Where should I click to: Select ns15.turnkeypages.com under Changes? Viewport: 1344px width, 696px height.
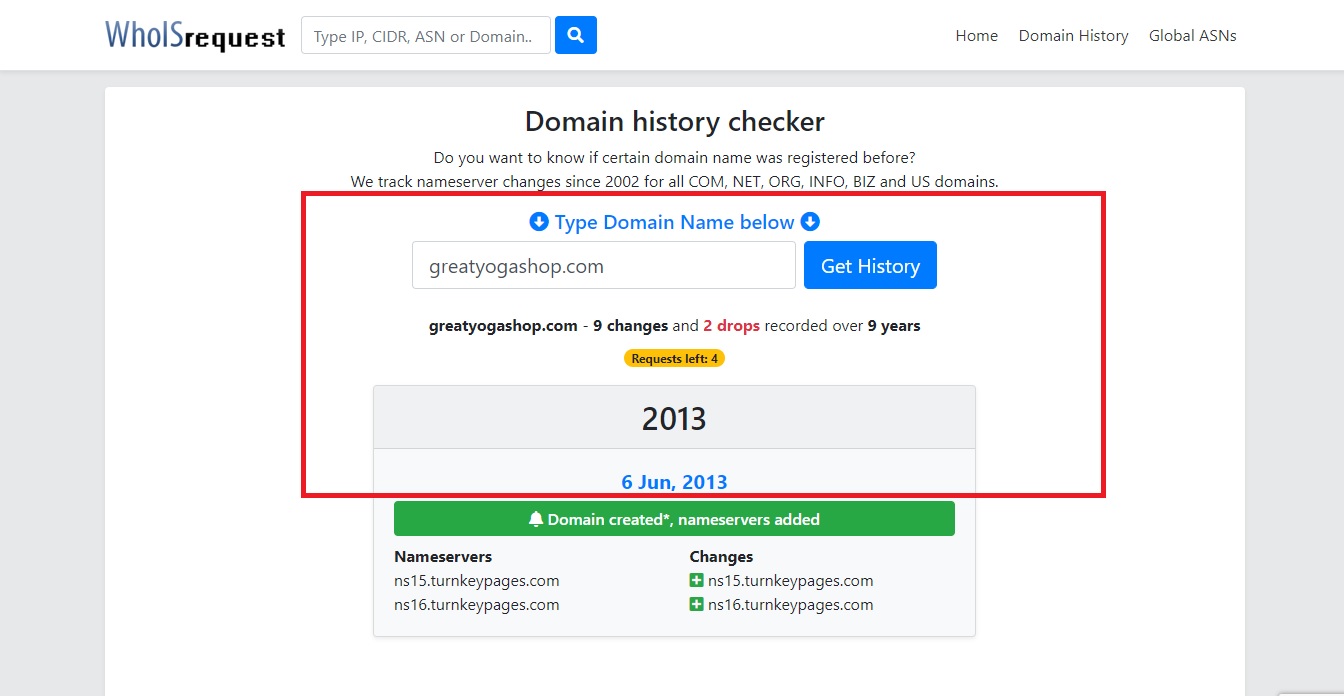790,581
